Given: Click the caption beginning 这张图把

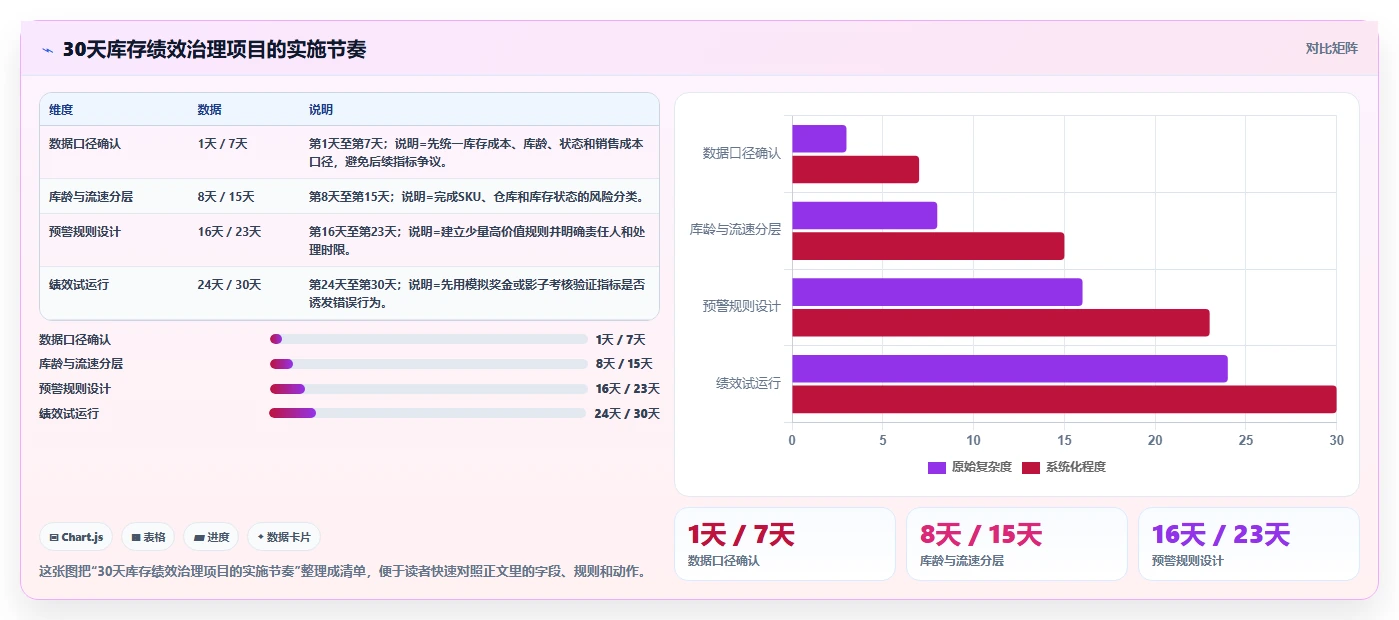Looking at the screenshot, I should (x=342, y=572).
